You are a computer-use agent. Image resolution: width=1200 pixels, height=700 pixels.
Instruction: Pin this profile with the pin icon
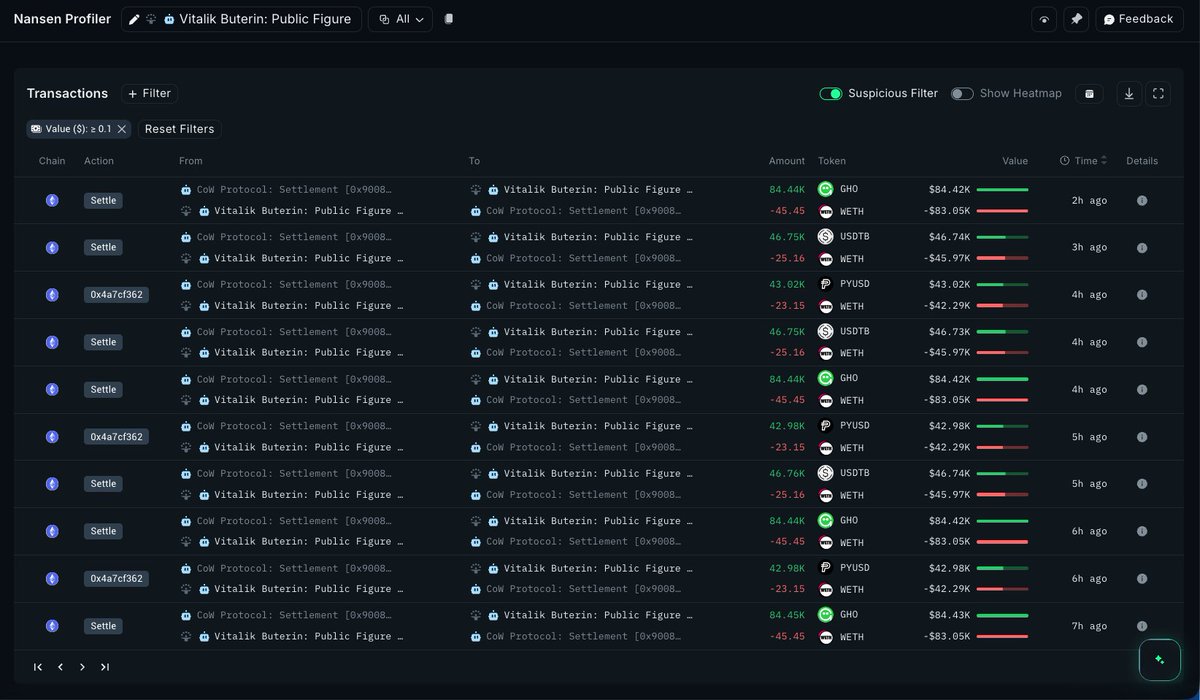1076,19
